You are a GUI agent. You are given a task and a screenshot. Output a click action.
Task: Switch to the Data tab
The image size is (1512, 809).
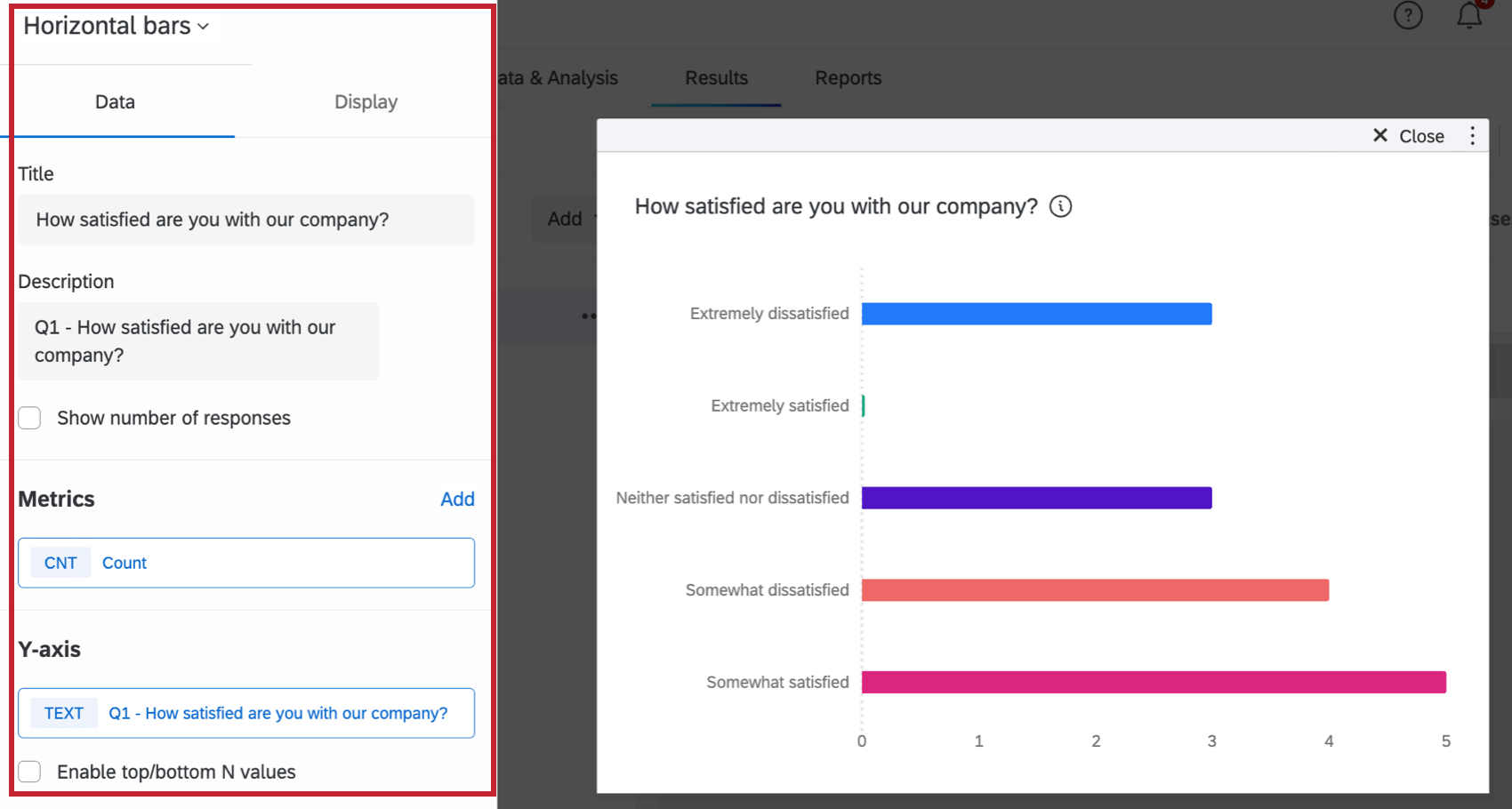coord(114,101)
